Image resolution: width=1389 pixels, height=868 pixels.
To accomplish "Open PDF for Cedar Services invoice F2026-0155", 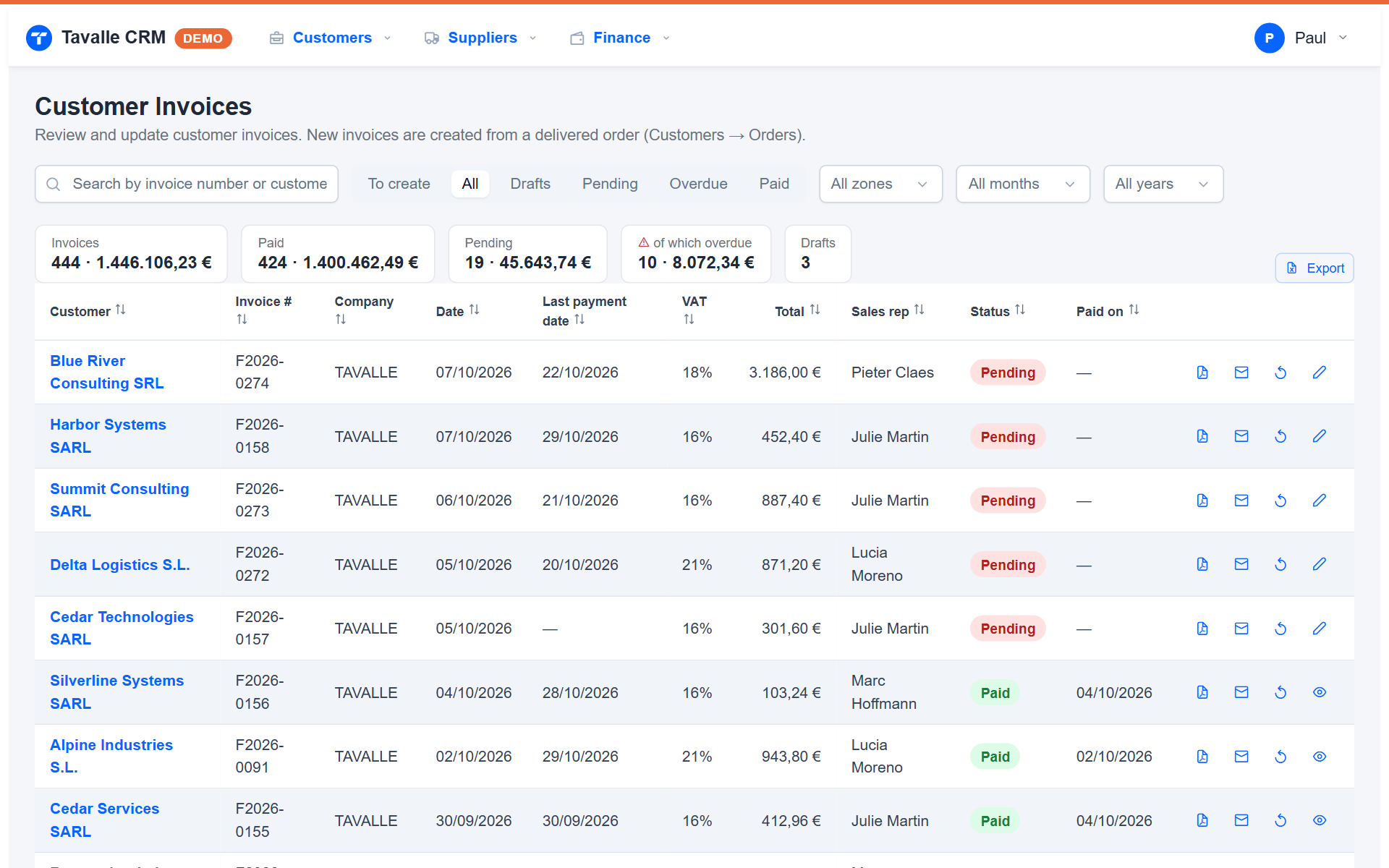I will pyautogui.click(x=1202, y=820).
